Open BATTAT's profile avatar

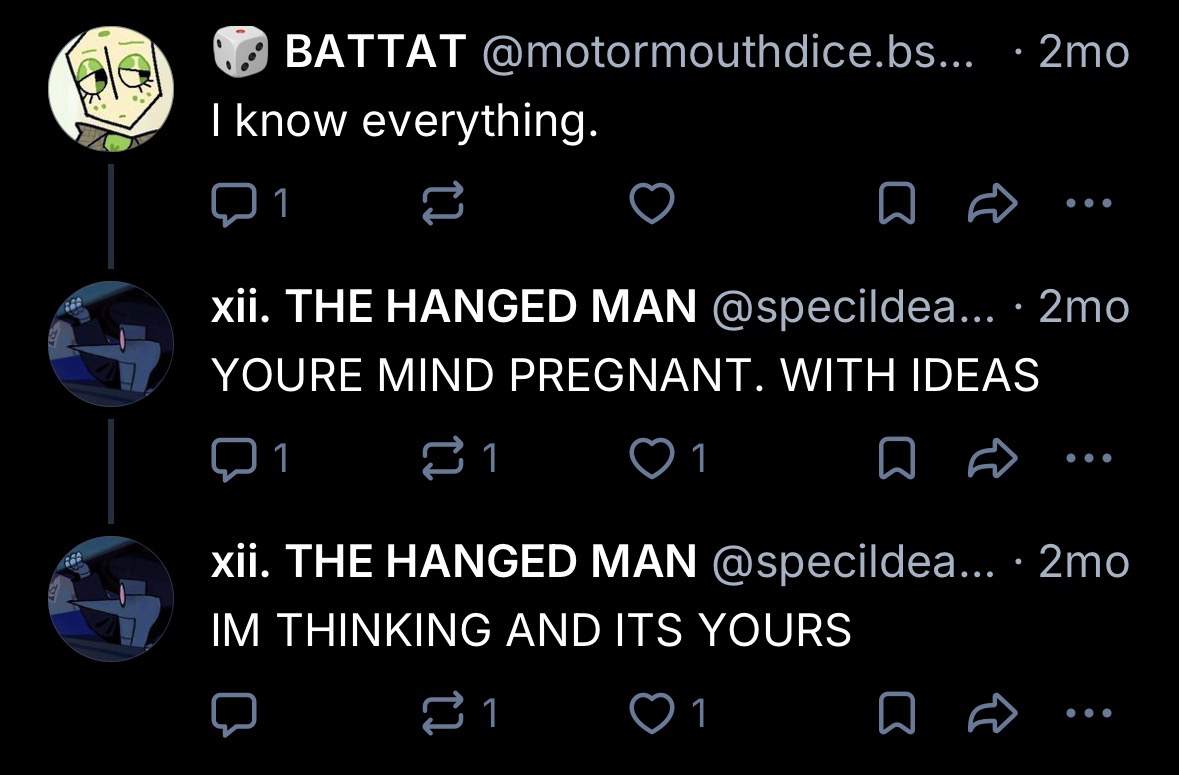point(111,90)
